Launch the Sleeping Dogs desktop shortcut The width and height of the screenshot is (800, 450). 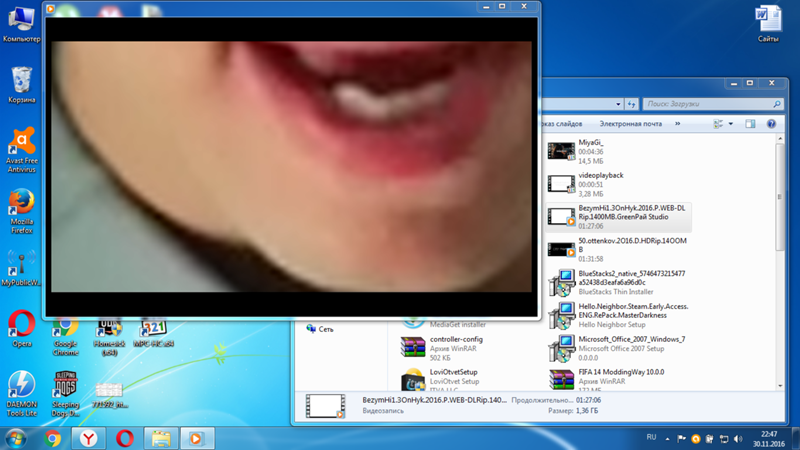click(65, 394)
